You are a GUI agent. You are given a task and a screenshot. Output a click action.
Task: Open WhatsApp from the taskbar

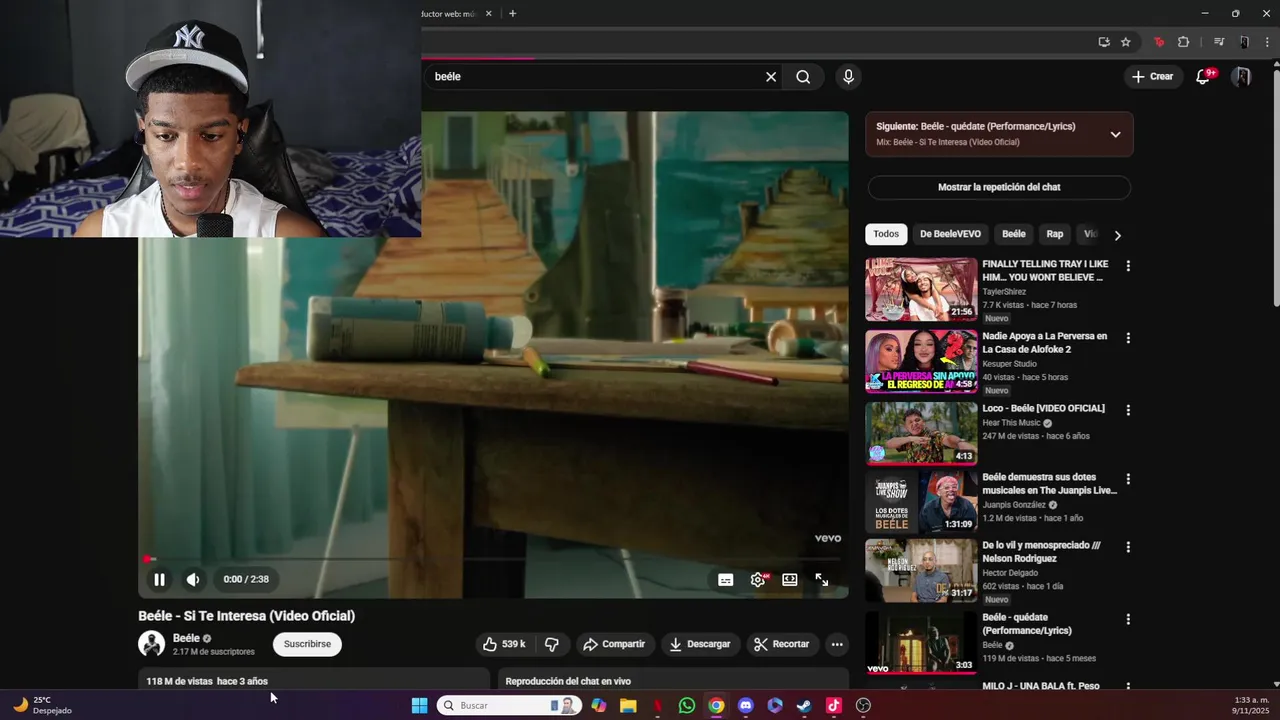(687, 706)
